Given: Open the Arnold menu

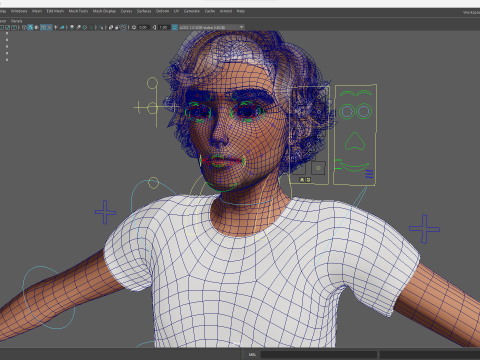Looking at the screenshot, I should click(x=226, y=11).
